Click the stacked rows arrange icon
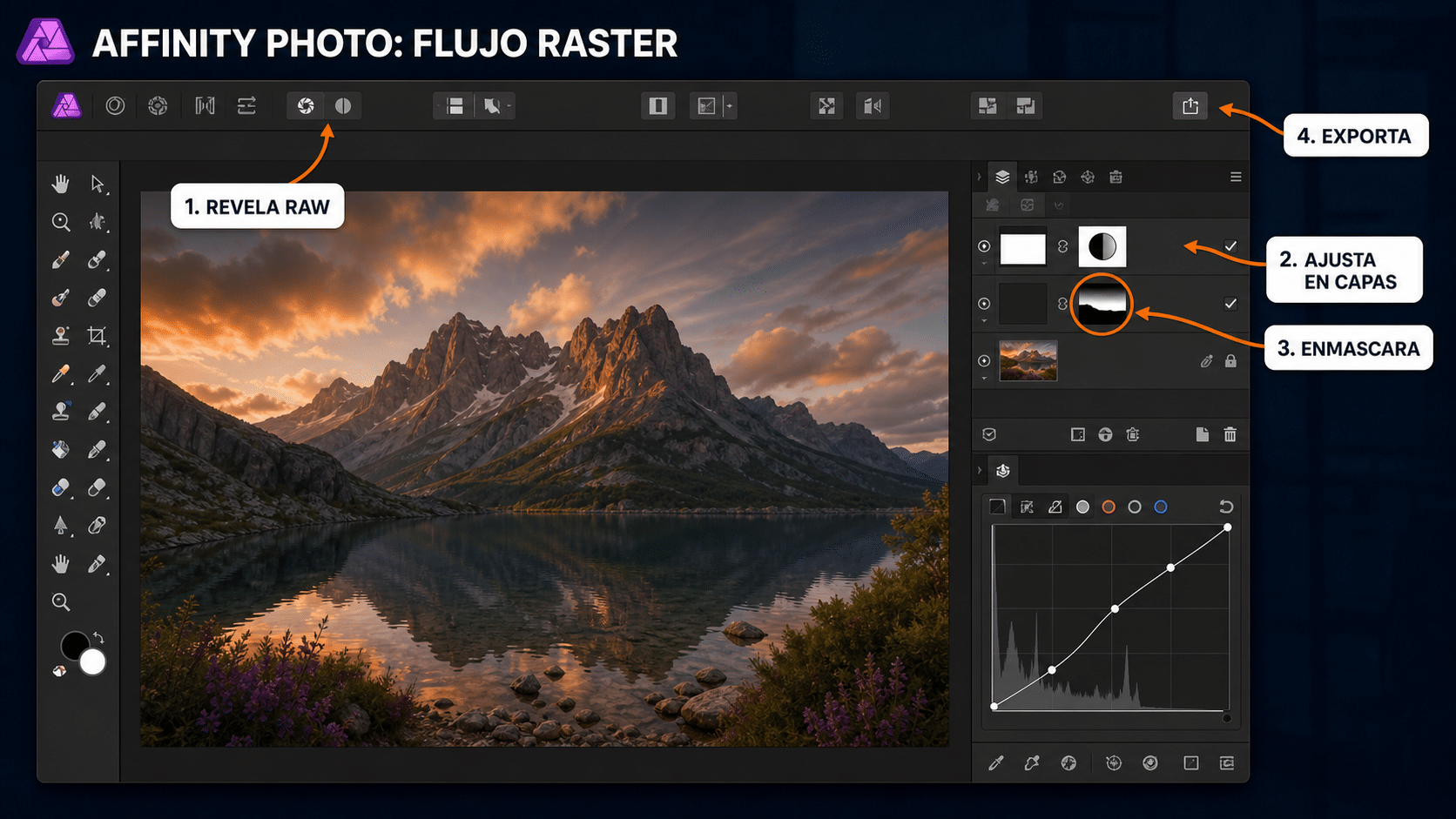This screenshot has height=819, width=1456. coord(455,106)
